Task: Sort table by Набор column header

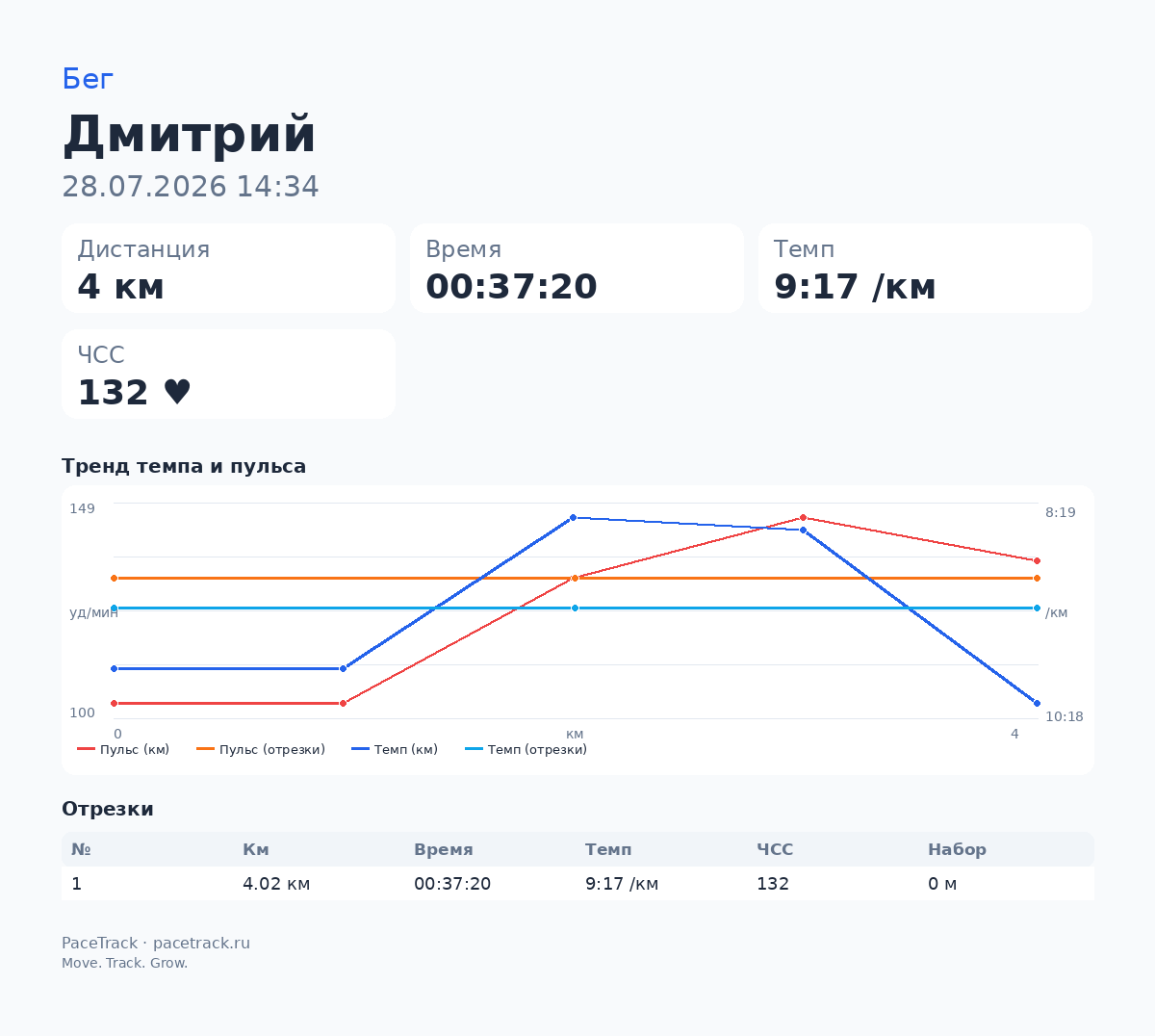Action: click(x=957, y=849)
